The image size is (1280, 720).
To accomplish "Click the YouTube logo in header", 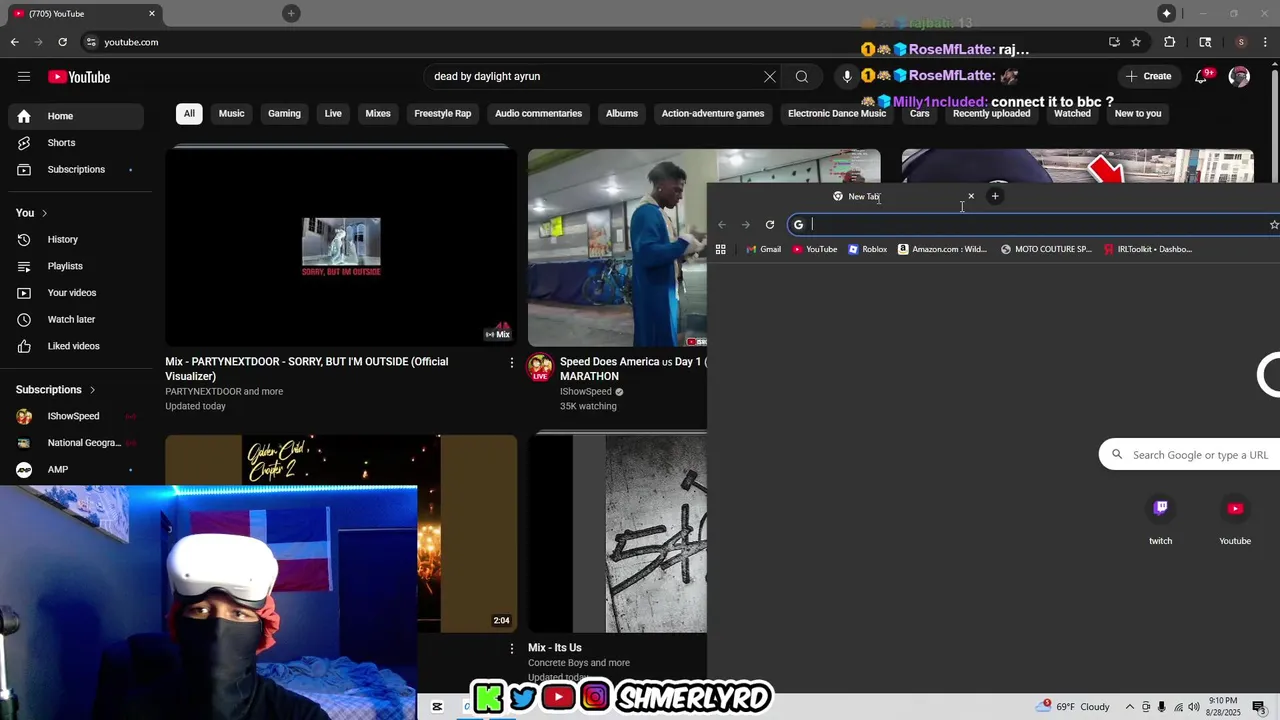I will pyautogui.click(x=79, y=77).
